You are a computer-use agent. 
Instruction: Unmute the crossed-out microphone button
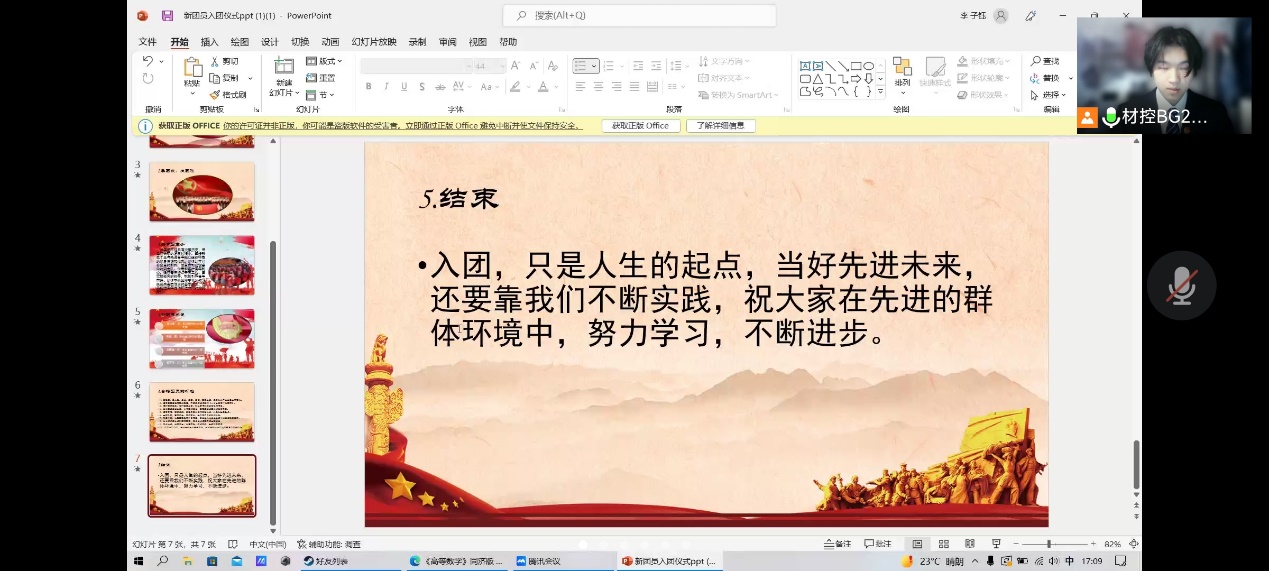point(1181,286)
